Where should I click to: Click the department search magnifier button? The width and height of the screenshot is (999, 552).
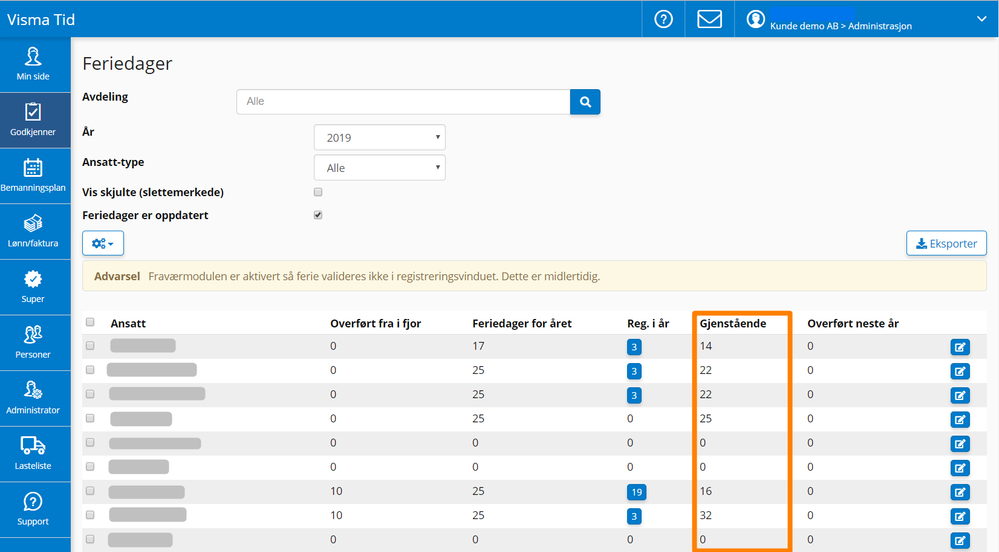point(585,101)
